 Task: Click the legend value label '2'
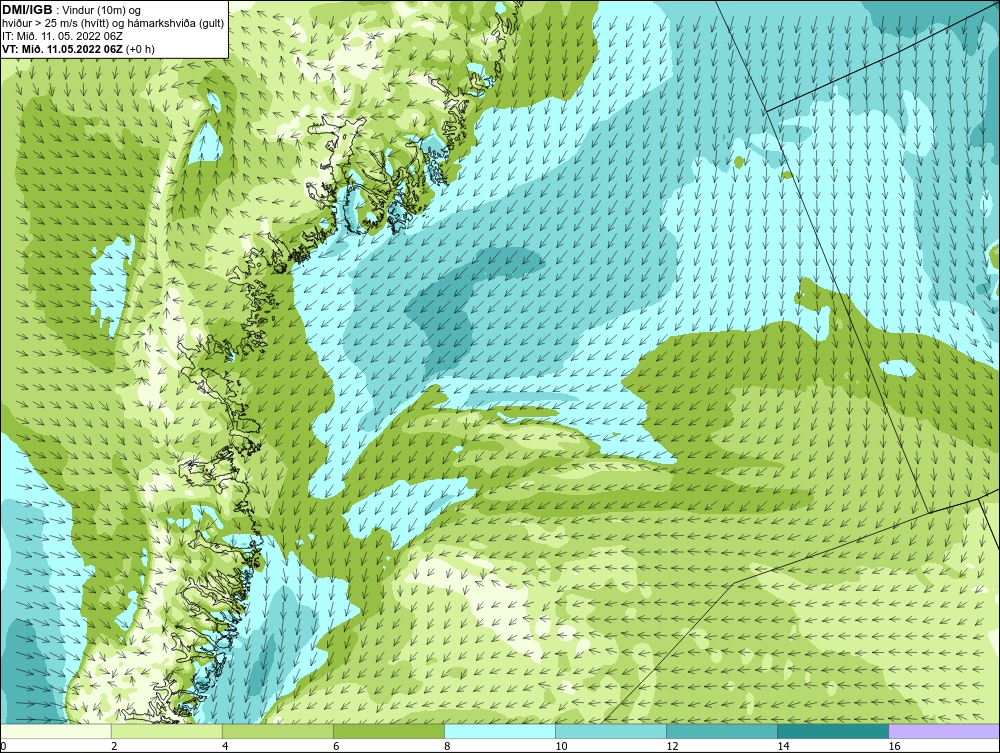114,746
